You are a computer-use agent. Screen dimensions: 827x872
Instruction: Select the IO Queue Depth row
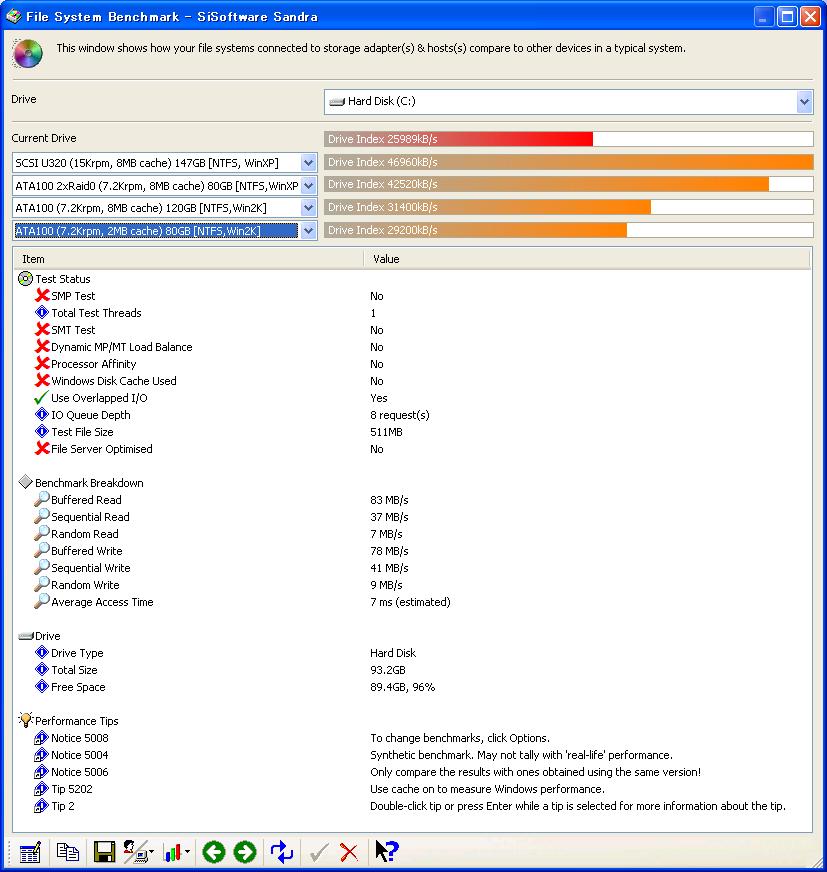412,415
